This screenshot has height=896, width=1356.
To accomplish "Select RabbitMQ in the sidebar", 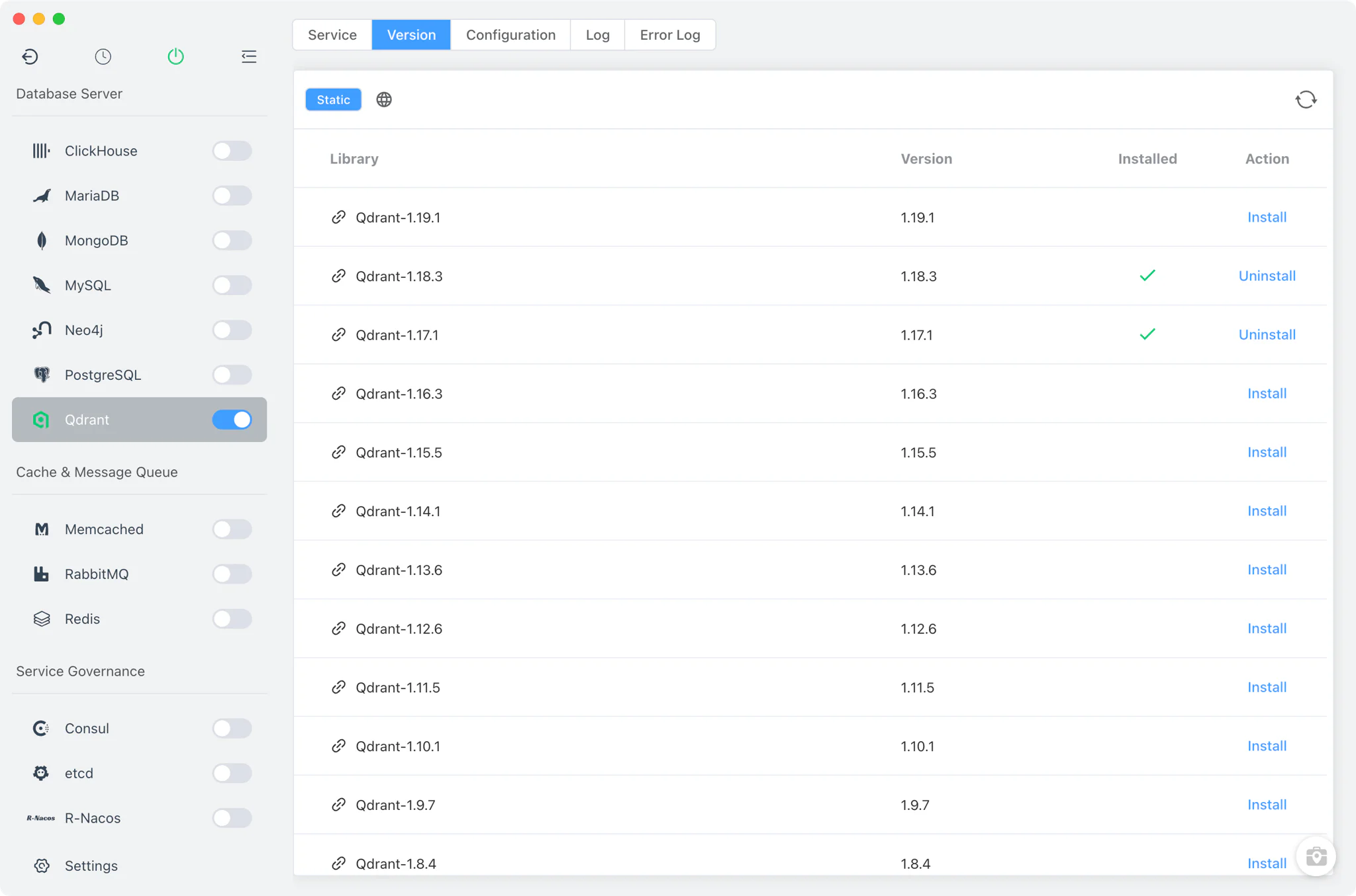I will (x=139, y=574).
